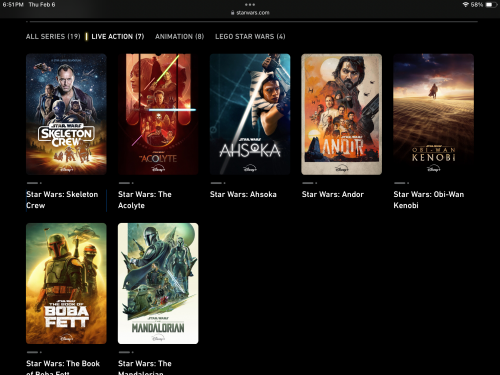Open the Obi-Wan Kenobi poster
The height and width of the screenshot is (375, 500).
click(x=433, y=114)
